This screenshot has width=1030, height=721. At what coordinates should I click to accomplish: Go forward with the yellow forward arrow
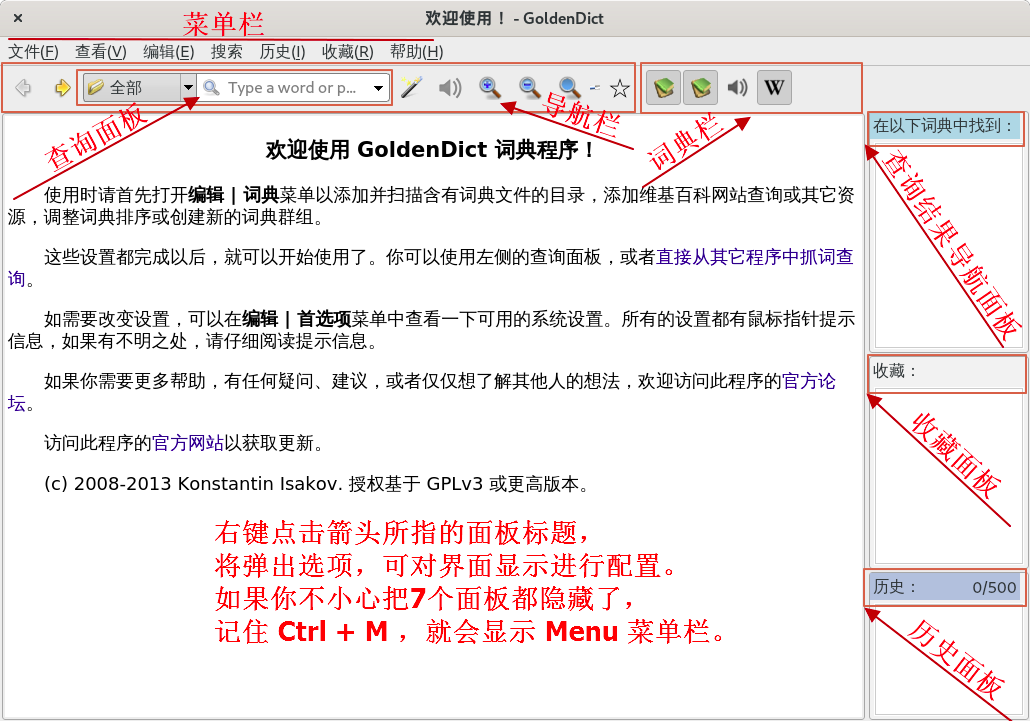62,87
